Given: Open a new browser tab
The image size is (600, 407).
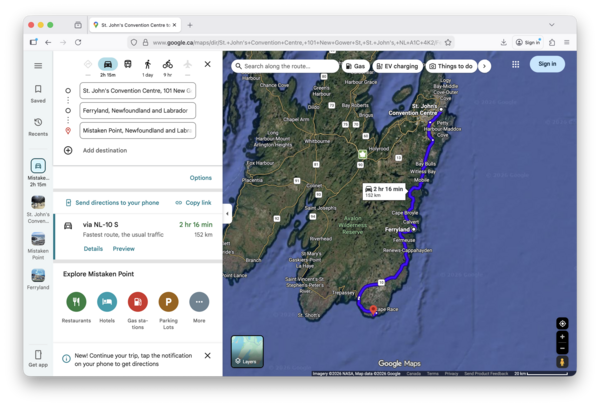Looking at the screenshot, I should (190, 25).
